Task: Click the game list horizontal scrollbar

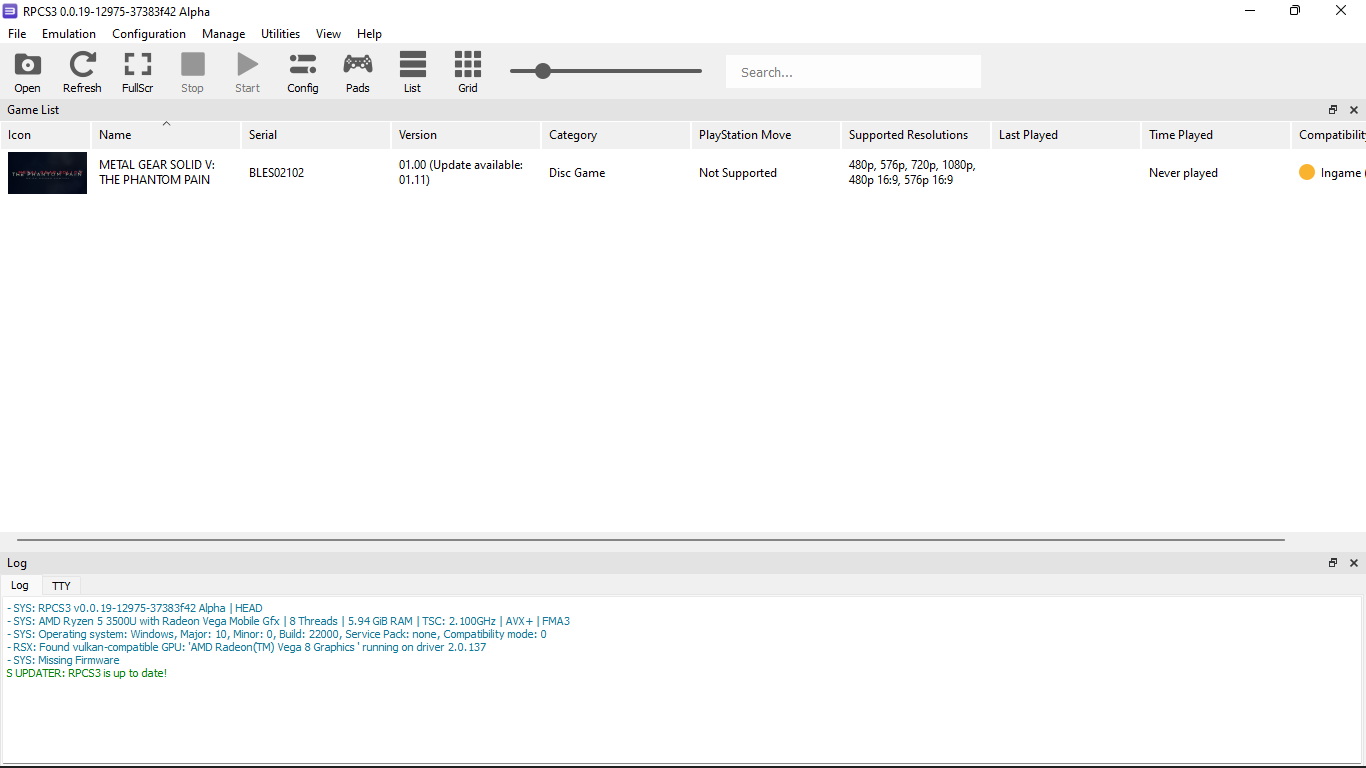Action: tap(650, 540)
